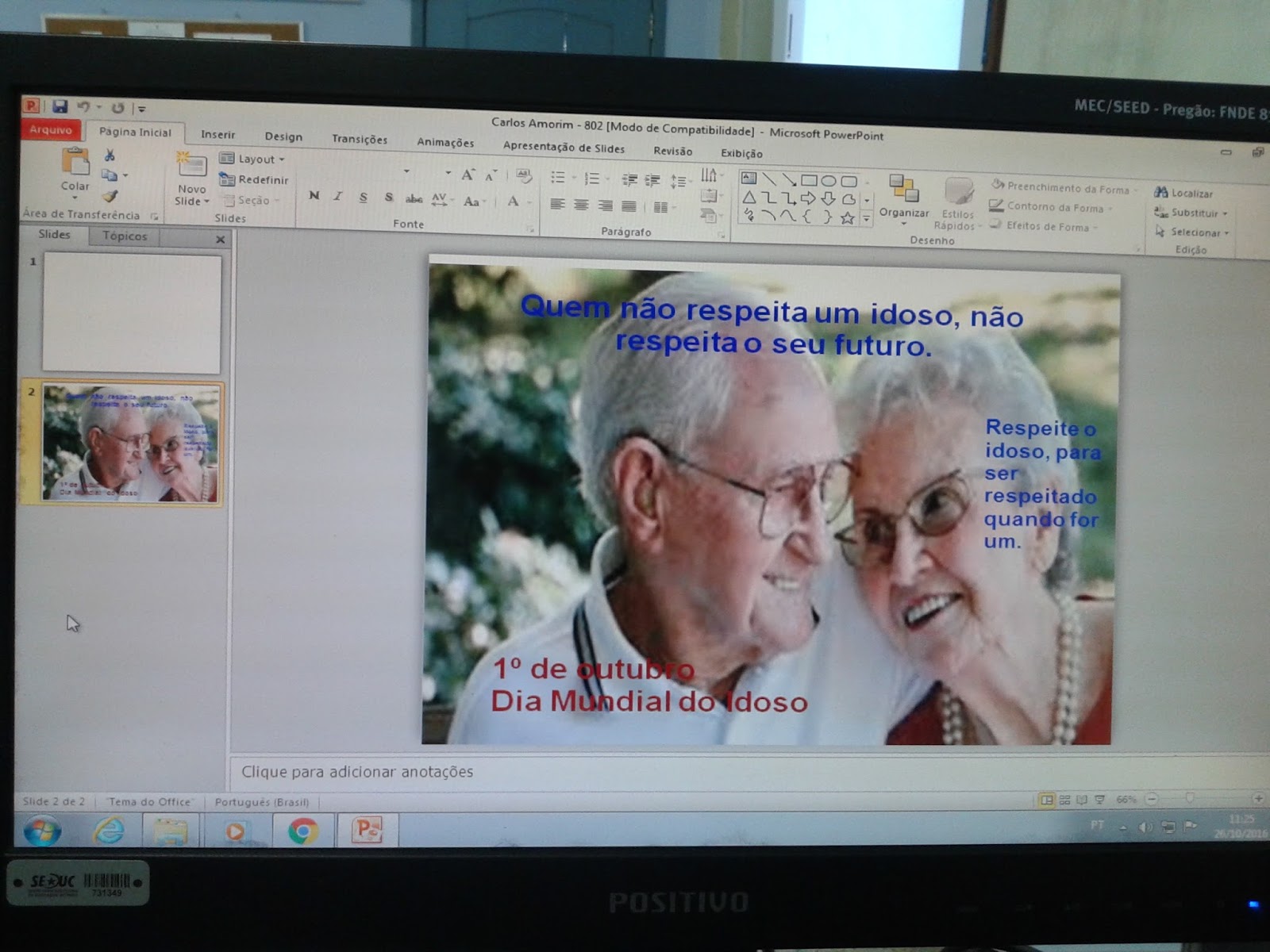Viewport: 1270px width, 952px height.
Task: Switch to the Tópicos outline pane tab
Action: pos(125,236)
